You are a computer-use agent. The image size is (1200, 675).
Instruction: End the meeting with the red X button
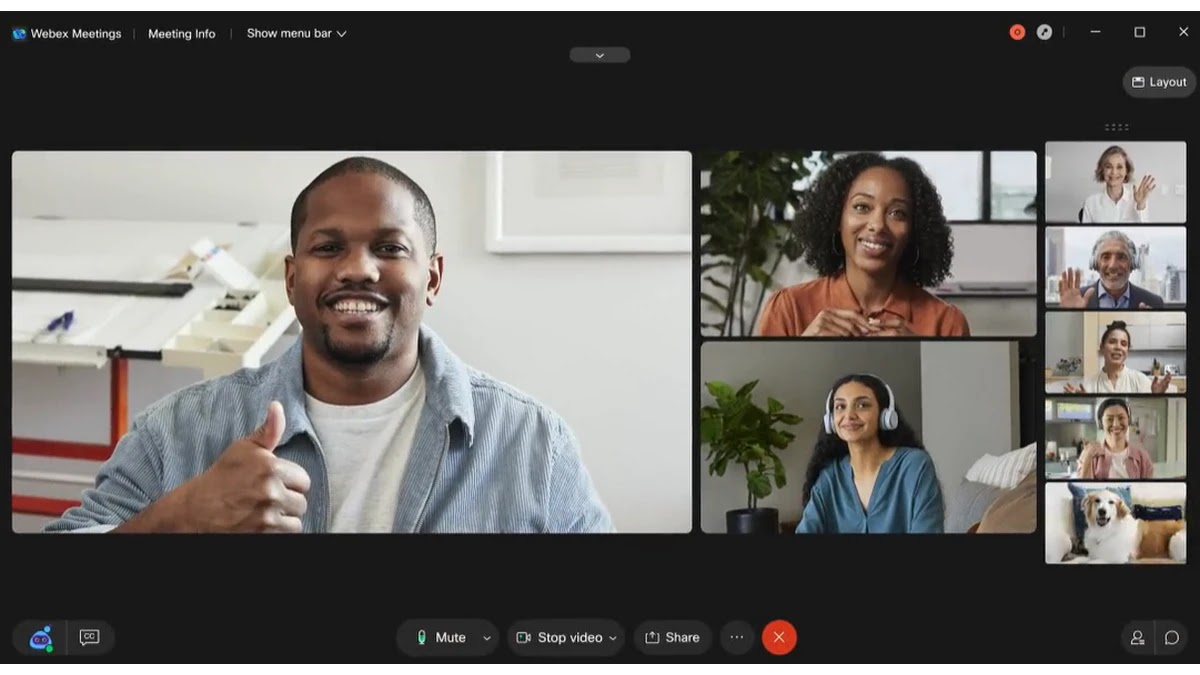[780, 637]
